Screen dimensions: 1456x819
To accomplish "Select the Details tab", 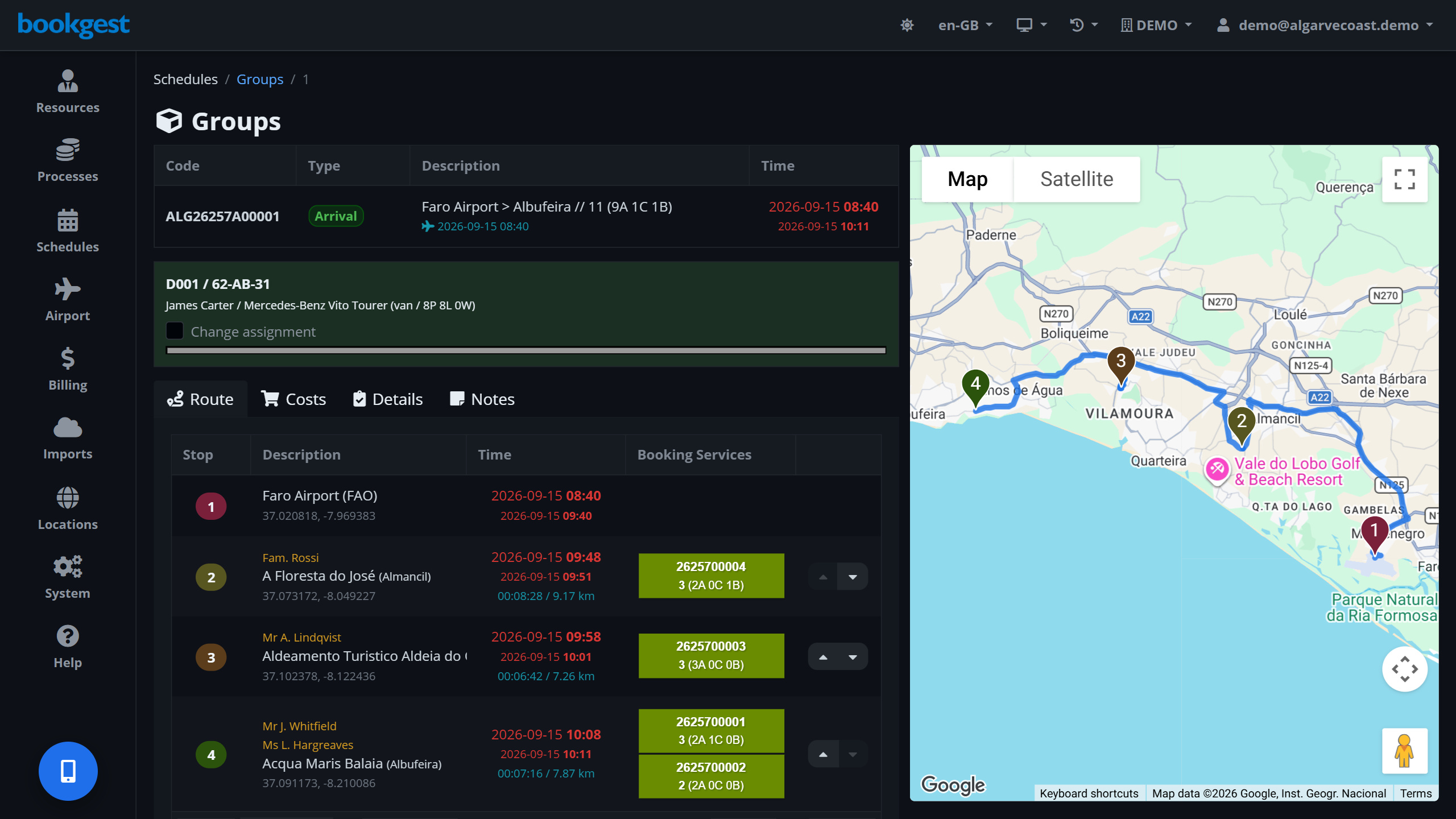I will click(388, 399).
